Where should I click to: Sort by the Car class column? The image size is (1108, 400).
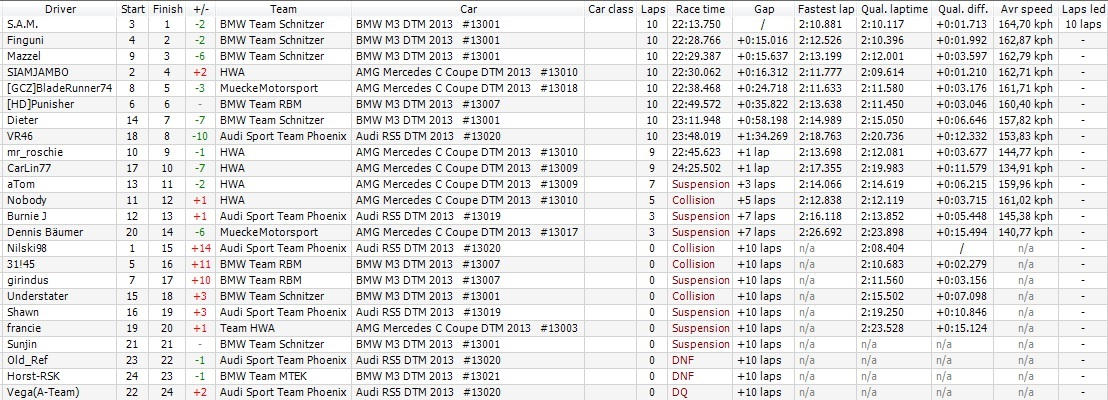[610, 8]
